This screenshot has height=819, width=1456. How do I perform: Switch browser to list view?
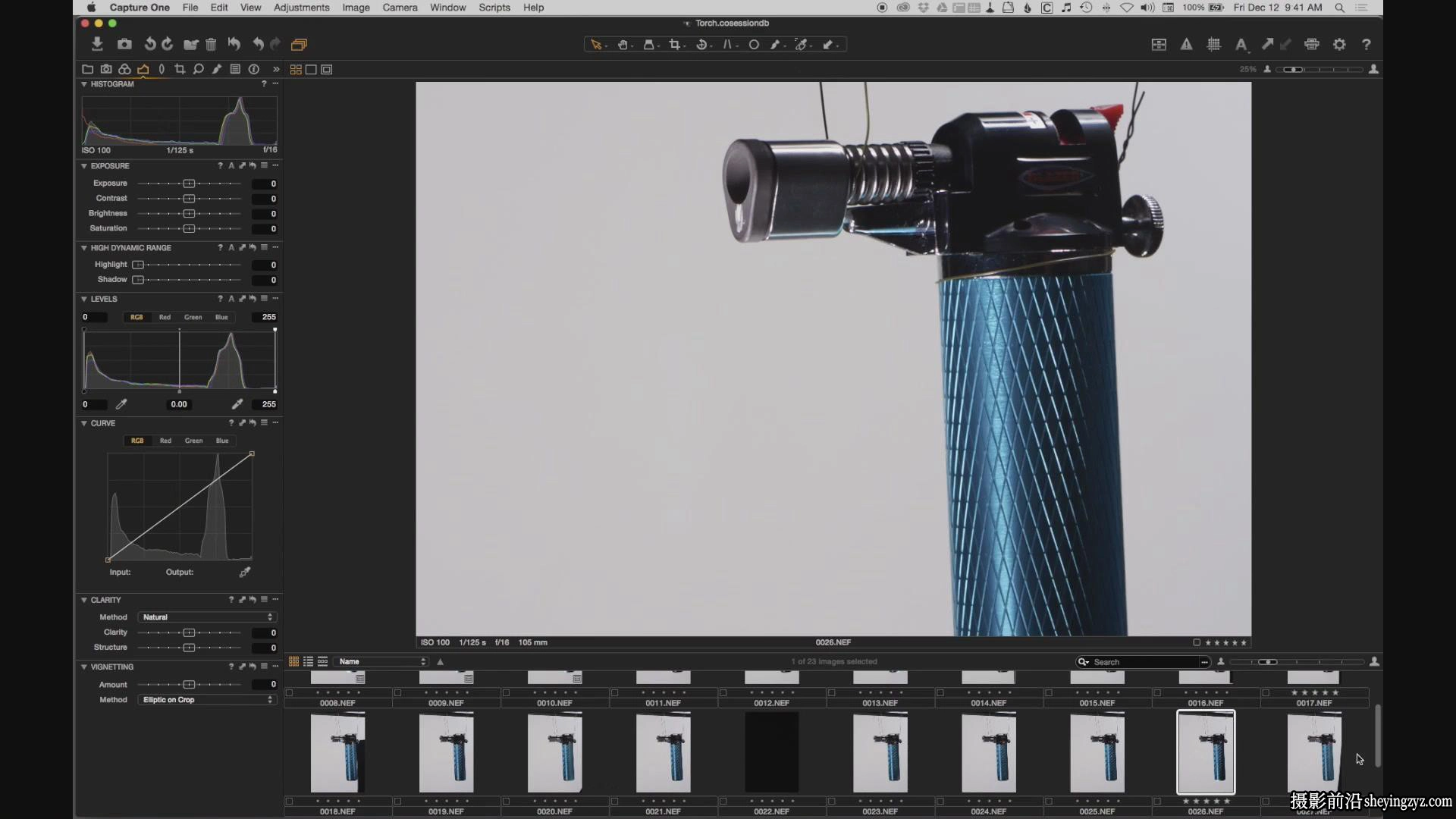tap(308, 661)
